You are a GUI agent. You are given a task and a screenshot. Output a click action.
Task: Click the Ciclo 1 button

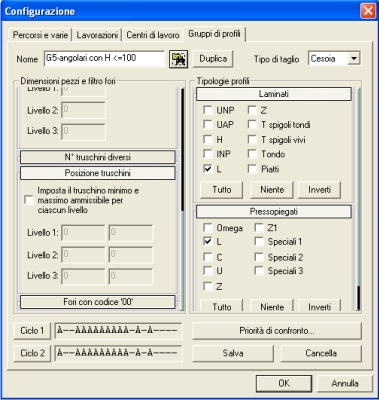[32, 331]
